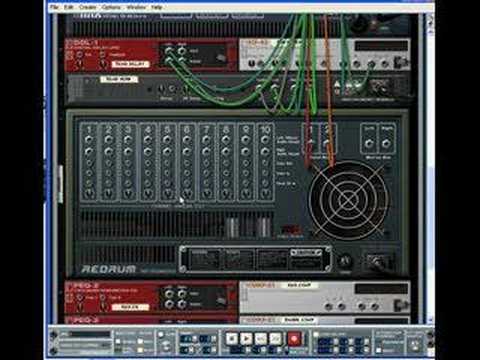This screenshot has height=360, width=480.
Task: Click Redrum channel 5 Pitch CV In jack
Action: coord(167,183)
